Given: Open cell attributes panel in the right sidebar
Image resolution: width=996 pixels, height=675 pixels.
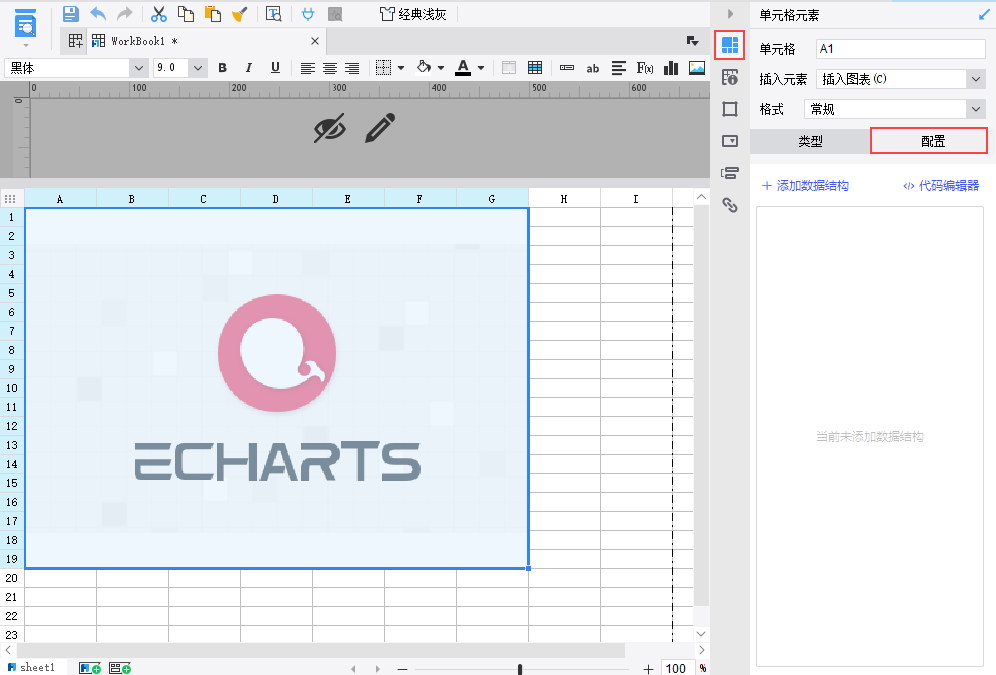Looking at the screenshot, I should click(x=730, y=77).
